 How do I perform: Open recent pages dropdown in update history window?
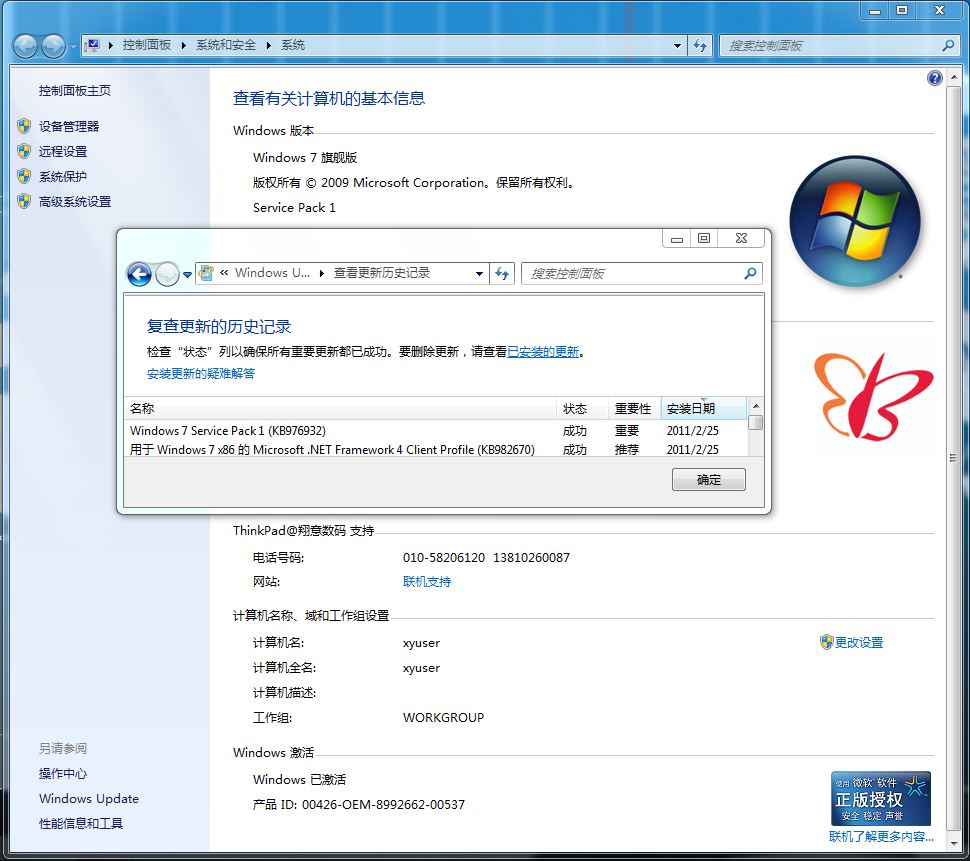[187, 275]
